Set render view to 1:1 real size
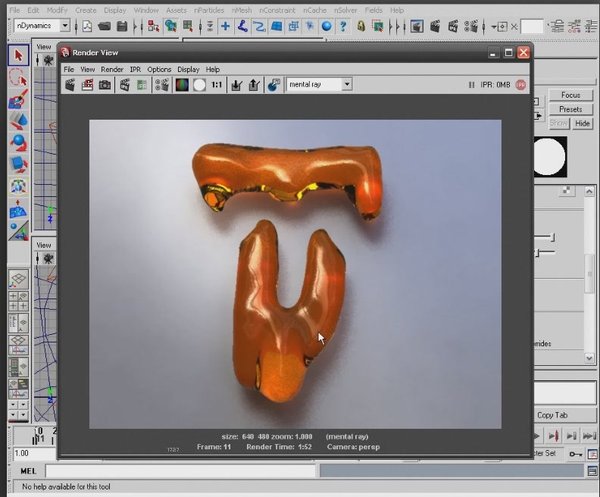 (217, 86)
